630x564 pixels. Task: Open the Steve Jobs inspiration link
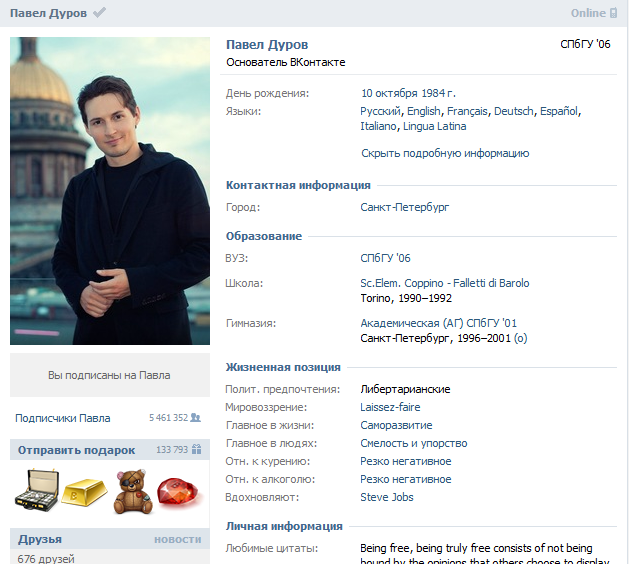(389, 497)
